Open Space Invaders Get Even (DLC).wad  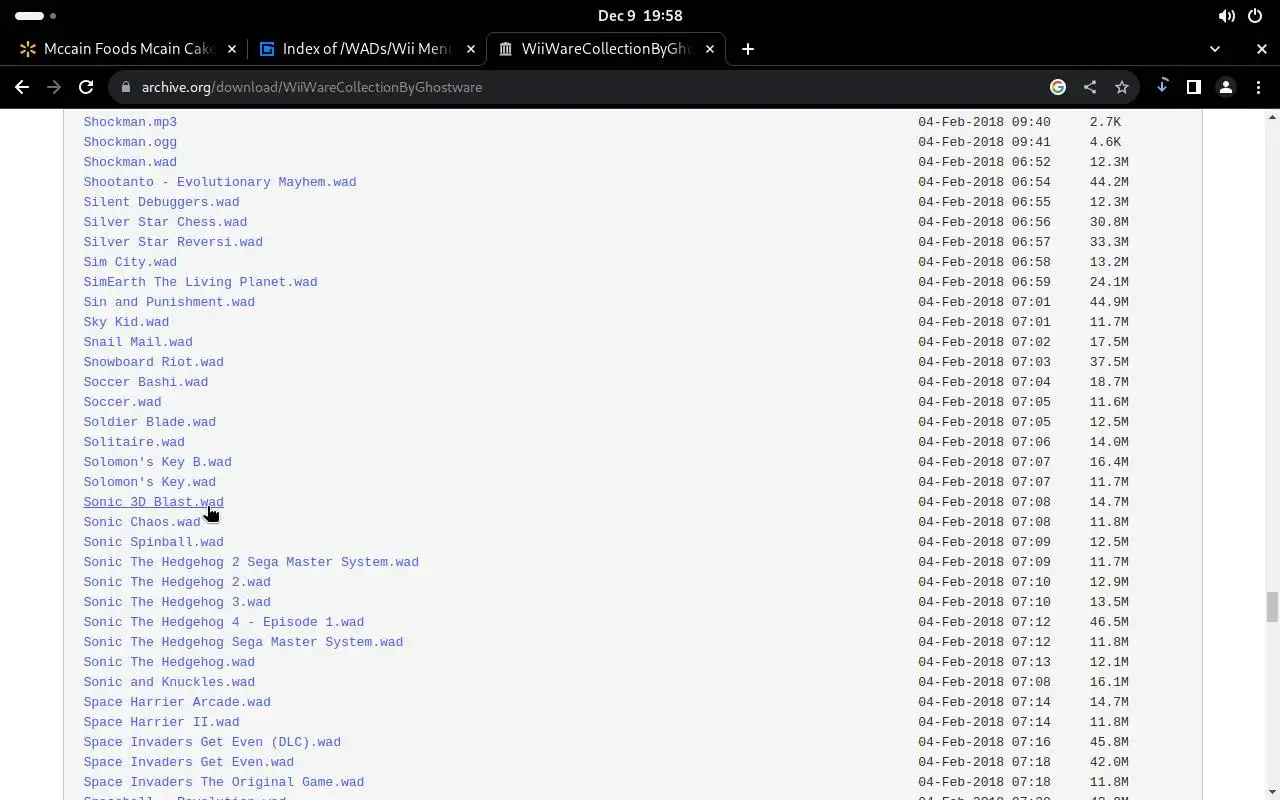click(212, 742)
